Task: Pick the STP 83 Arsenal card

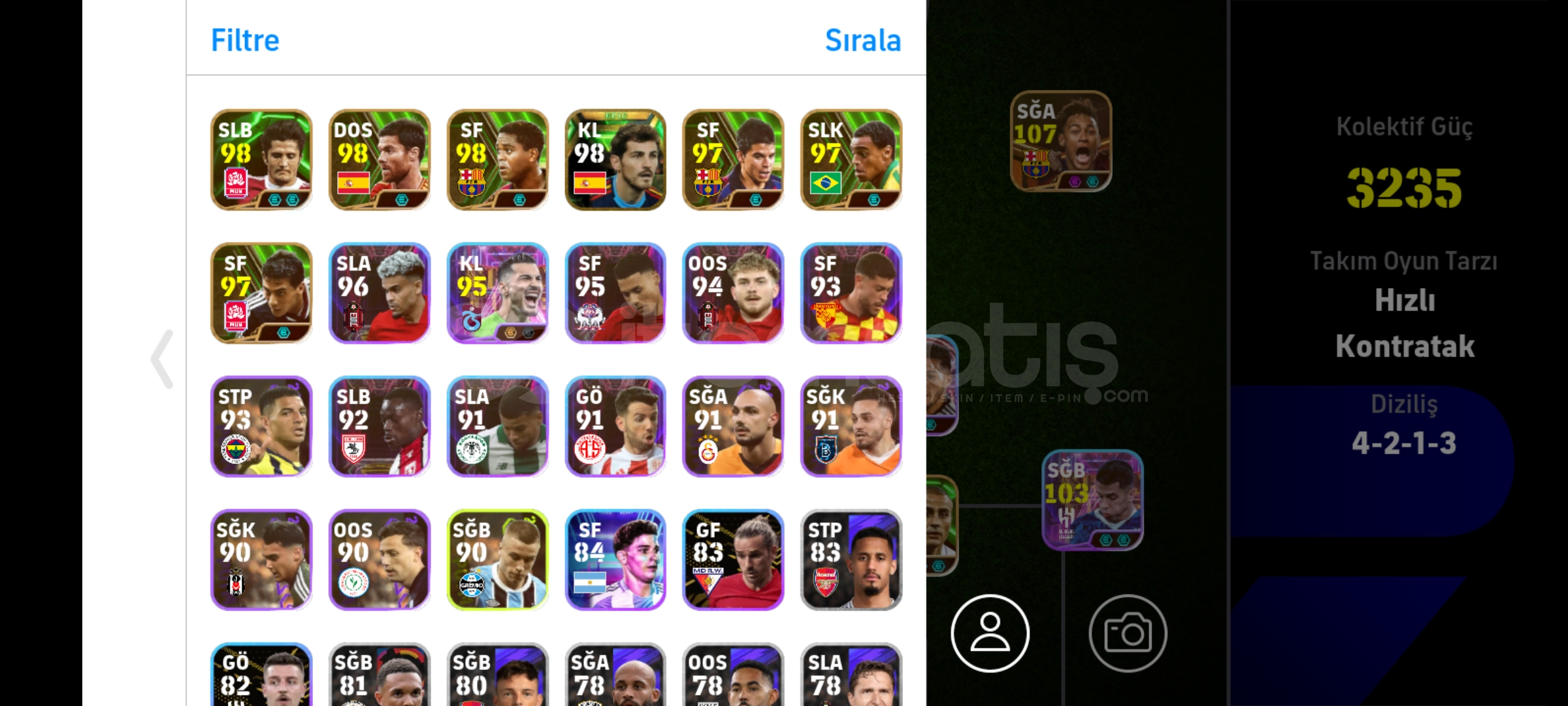Action: pyautogui.click(x=851, y=560)
